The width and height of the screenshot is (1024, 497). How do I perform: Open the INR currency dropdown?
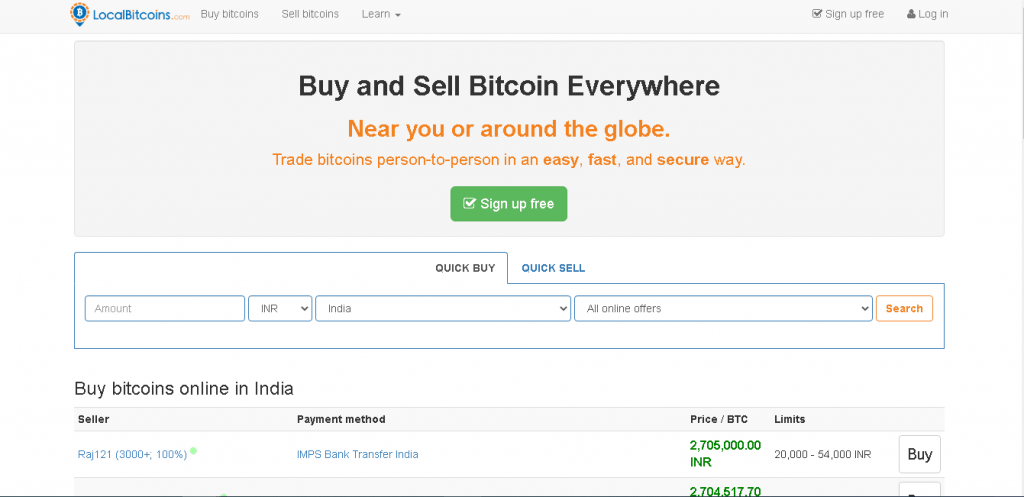click(280, 309)
